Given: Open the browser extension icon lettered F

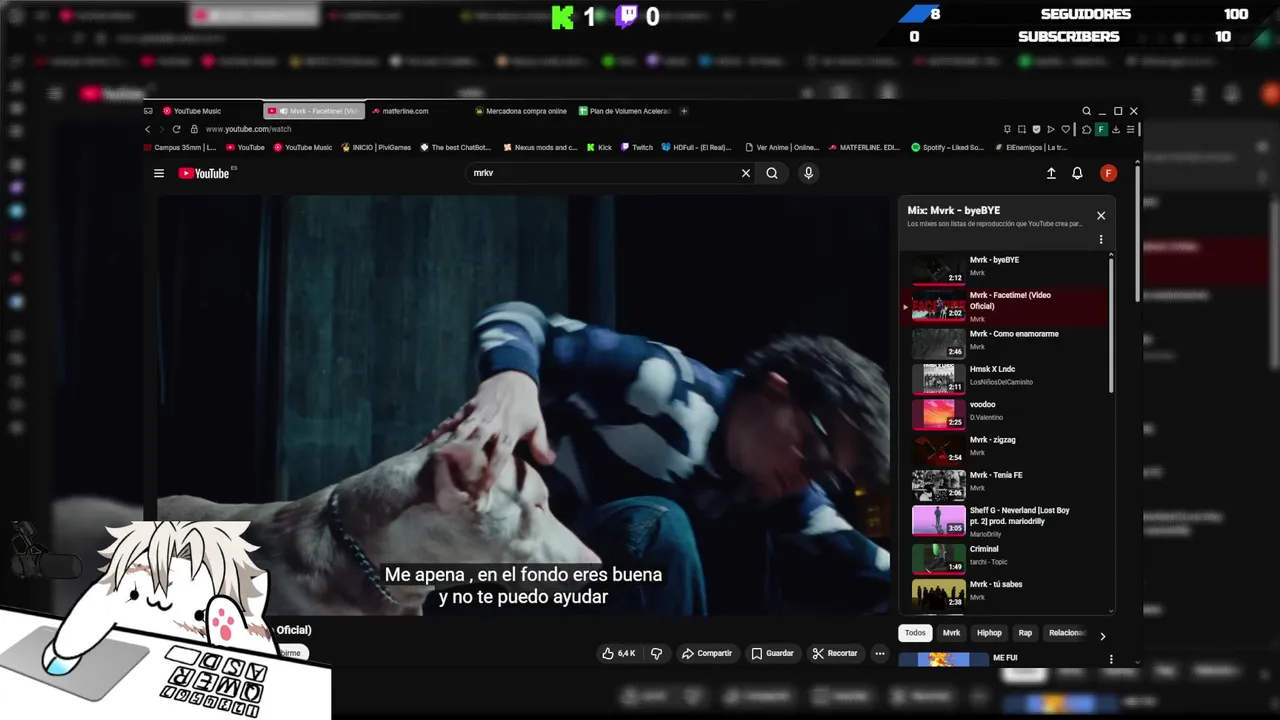Looking at the screenshot, I should click(x=1101, y=129).
